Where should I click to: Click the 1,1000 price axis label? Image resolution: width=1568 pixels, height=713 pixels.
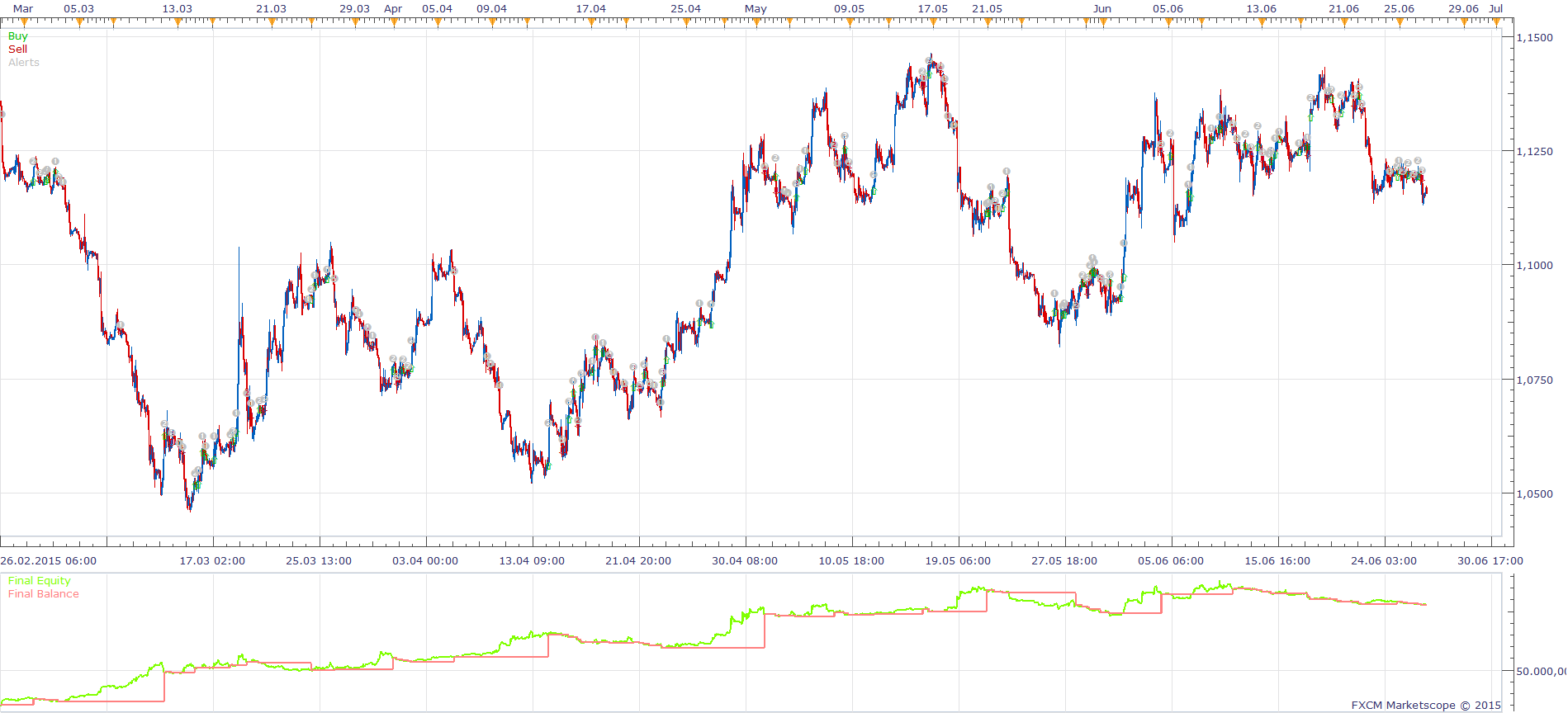coord(1536,266)
